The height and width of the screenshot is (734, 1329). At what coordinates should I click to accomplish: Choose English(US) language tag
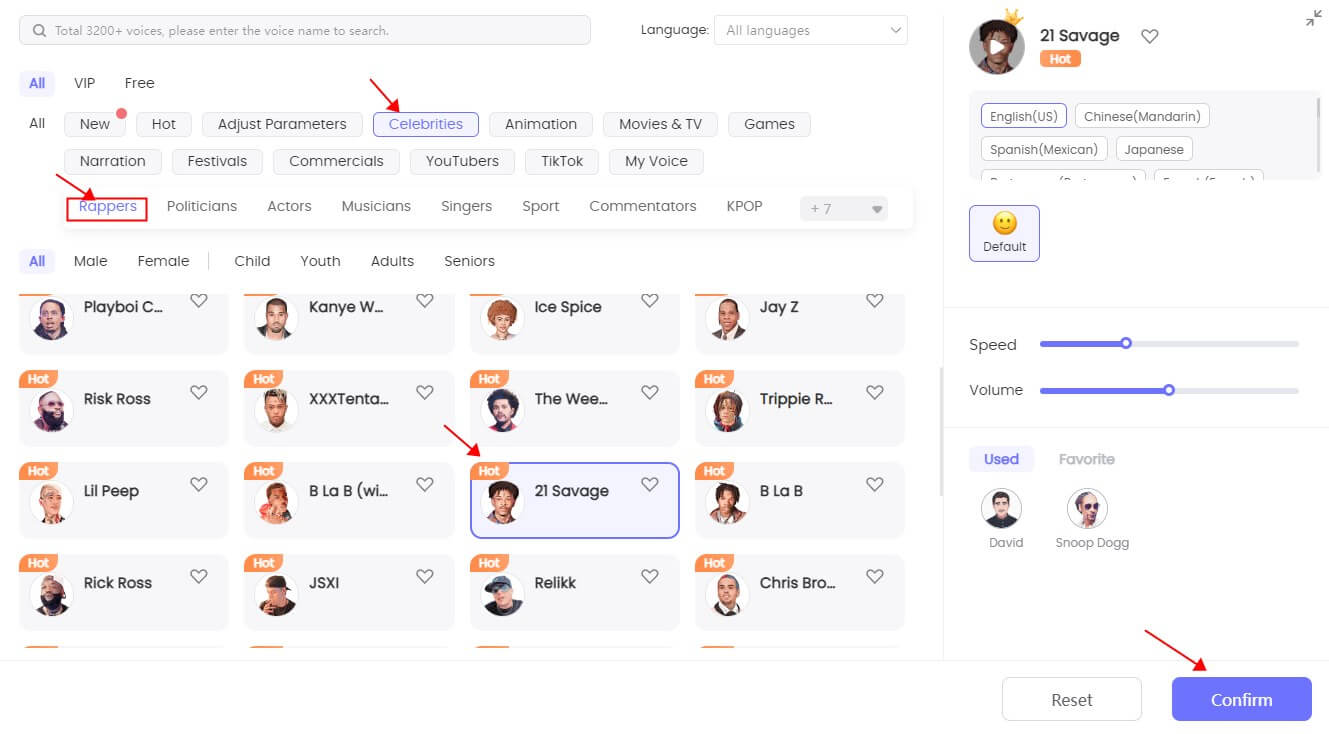(x=1023, y=116)
